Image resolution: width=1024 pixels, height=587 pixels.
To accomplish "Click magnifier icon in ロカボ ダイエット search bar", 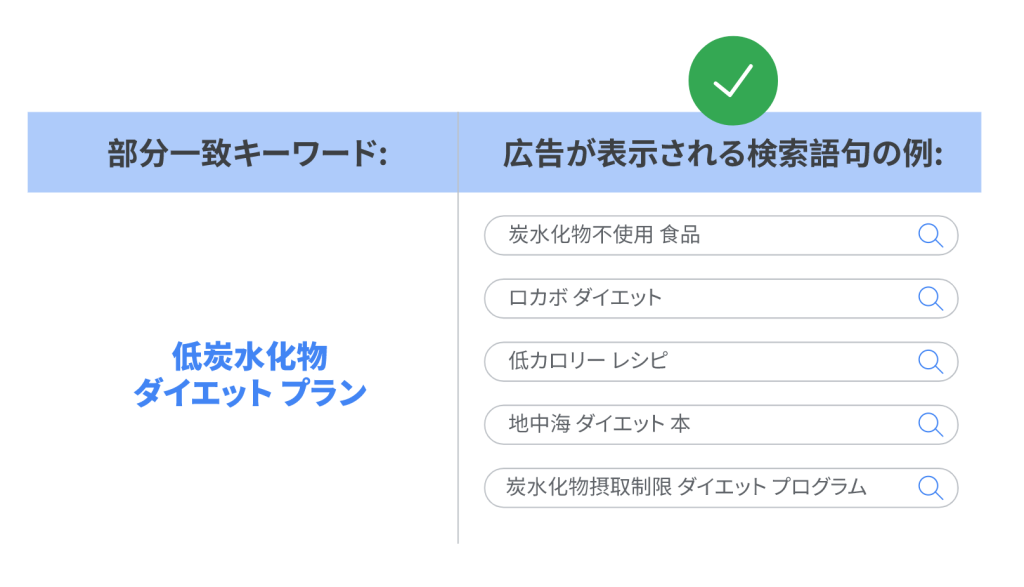I will coord(931,298).
